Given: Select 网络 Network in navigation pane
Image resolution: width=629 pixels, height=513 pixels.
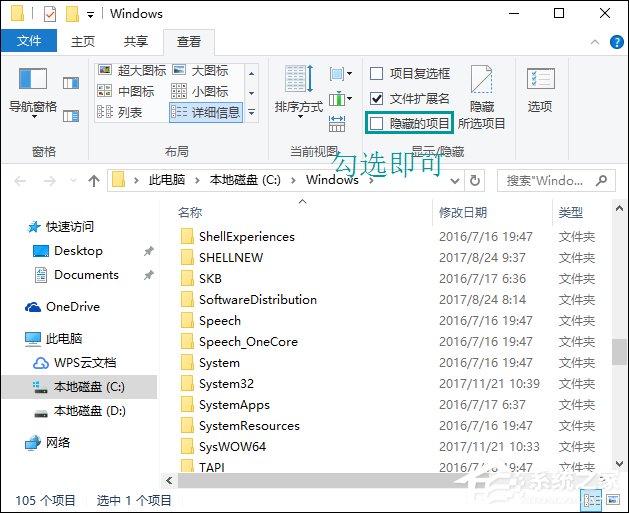Looking at the screenshot, I should (47, 442).
